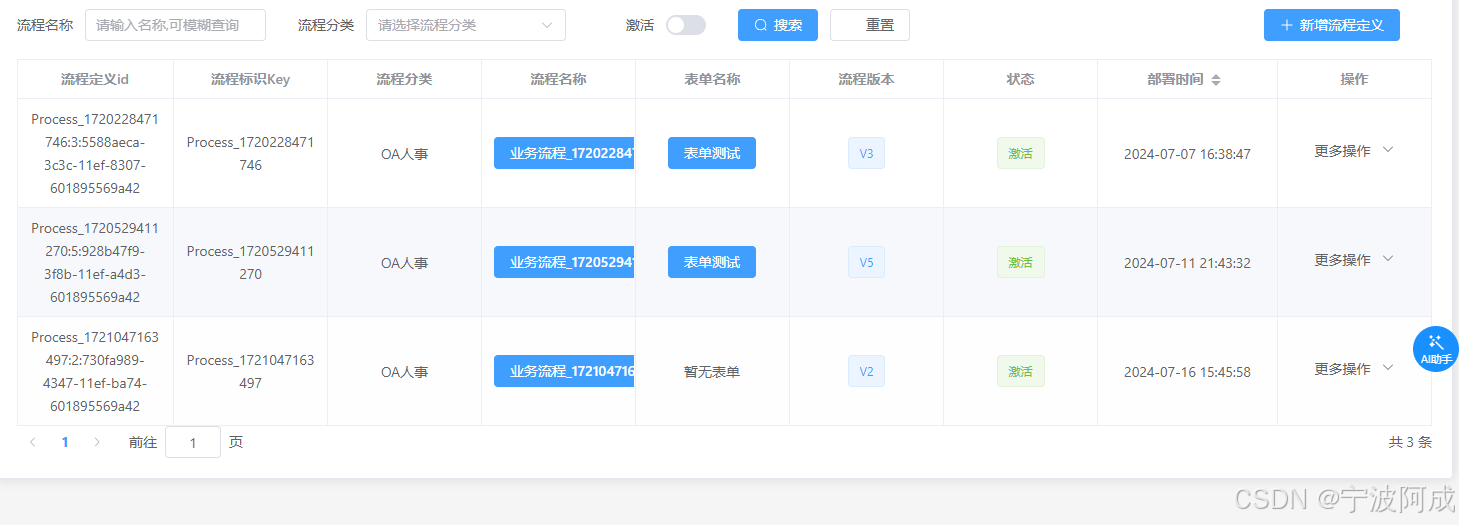
Task: Click the 新增流程定义 button
Action: 1332,25
